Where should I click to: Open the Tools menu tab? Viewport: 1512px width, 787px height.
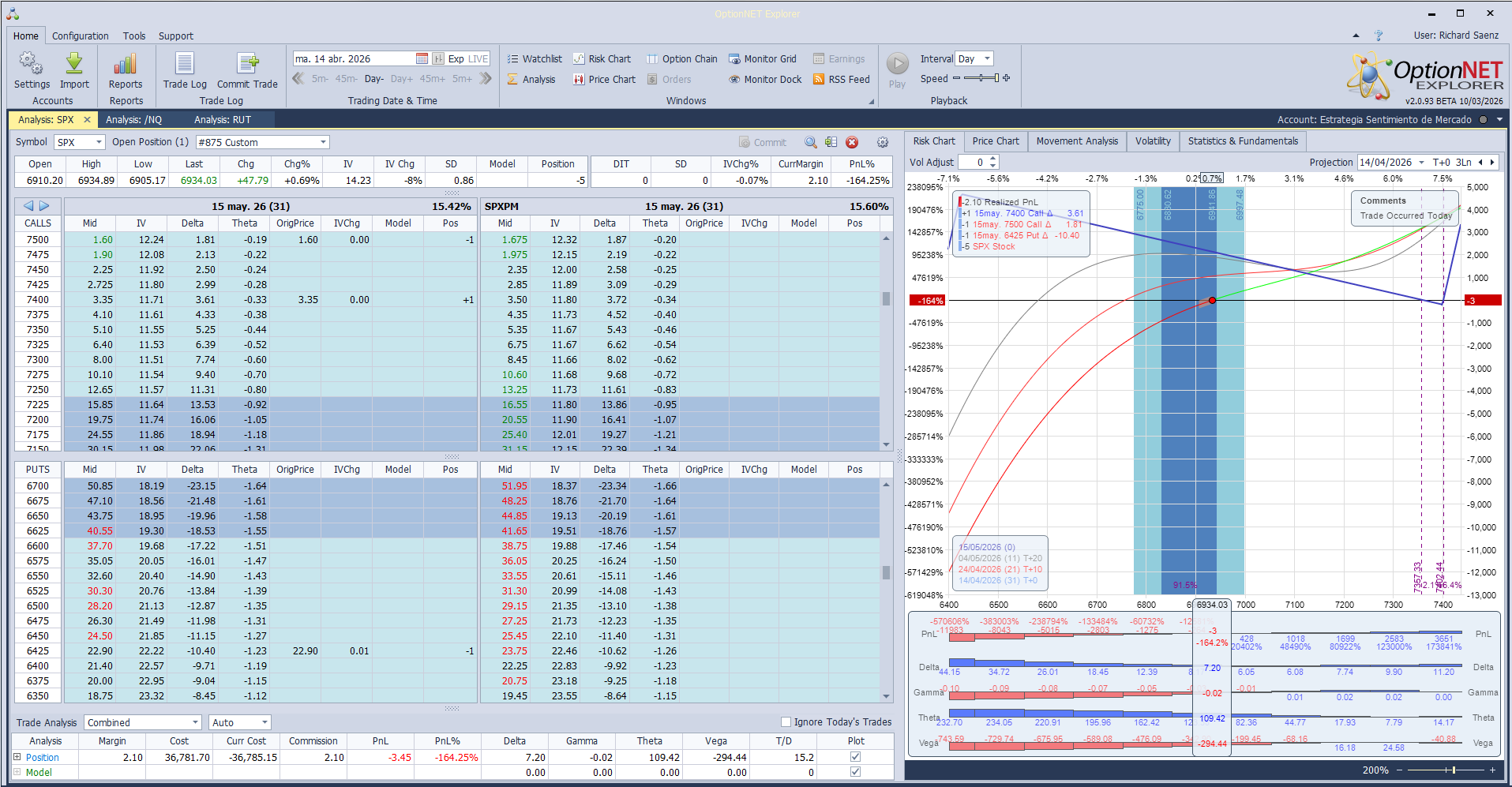point(134,36)
